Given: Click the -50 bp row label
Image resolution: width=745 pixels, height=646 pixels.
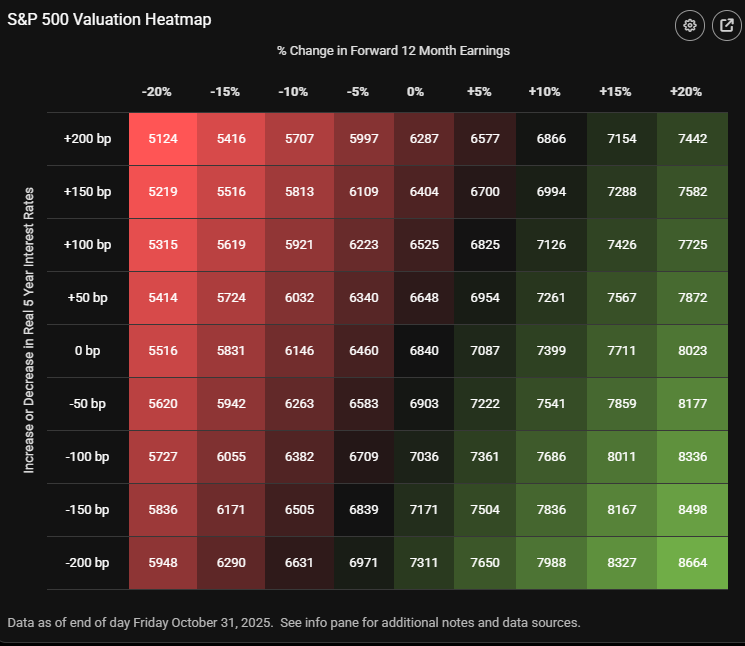Looking at the screenshot, I should coord(87,404).
